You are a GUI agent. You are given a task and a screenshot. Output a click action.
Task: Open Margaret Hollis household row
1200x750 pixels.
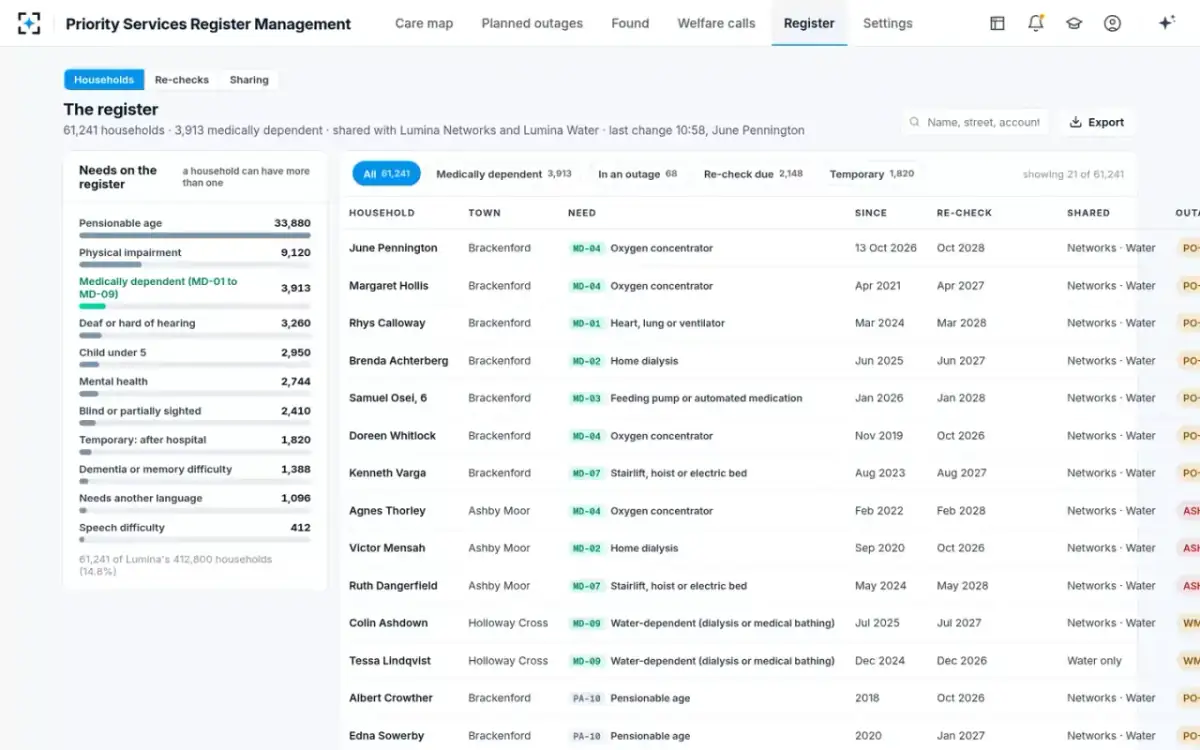770,286
